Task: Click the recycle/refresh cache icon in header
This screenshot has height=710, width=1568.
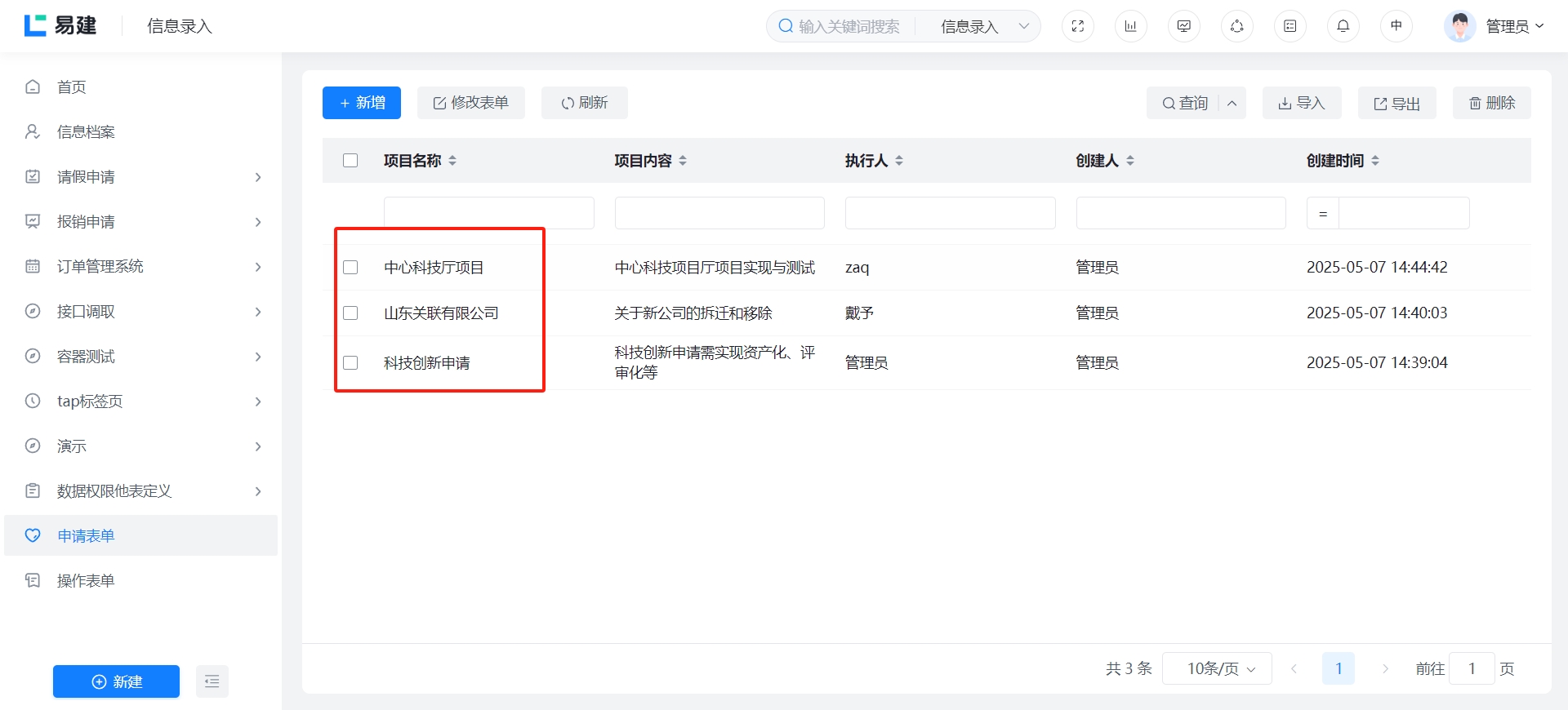Action: 1237,26
